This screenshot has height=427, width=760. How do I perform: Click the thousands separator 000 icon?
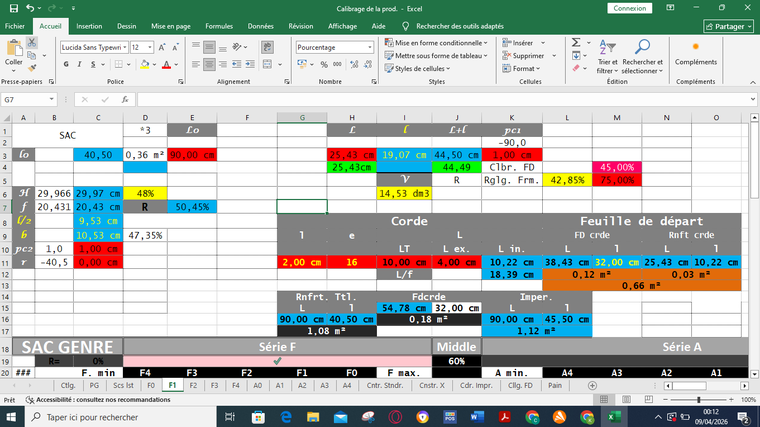tap(337, 64)
